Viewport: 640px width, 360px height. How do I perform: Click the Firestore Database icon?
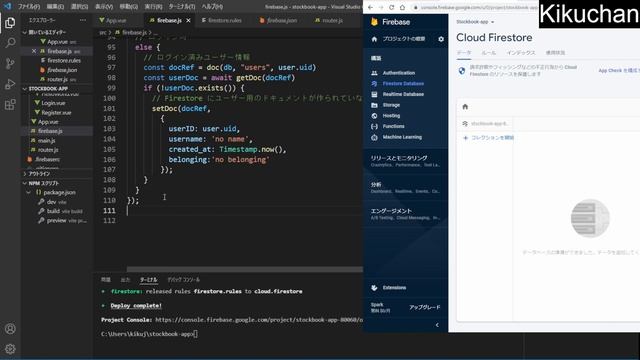coord(374,83)
